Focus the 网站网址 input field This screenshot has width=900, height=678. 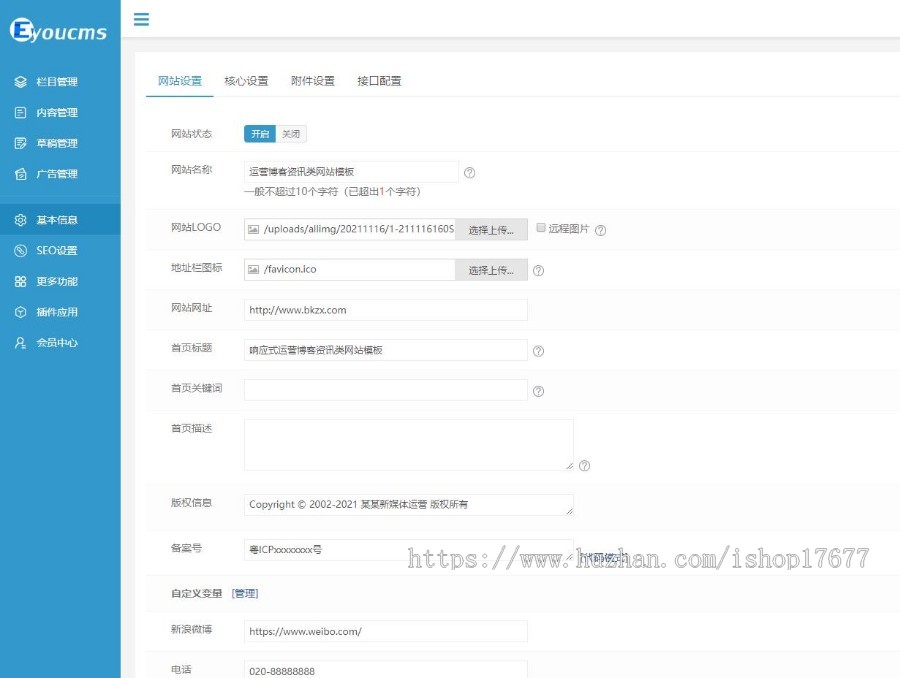(386, 310)
